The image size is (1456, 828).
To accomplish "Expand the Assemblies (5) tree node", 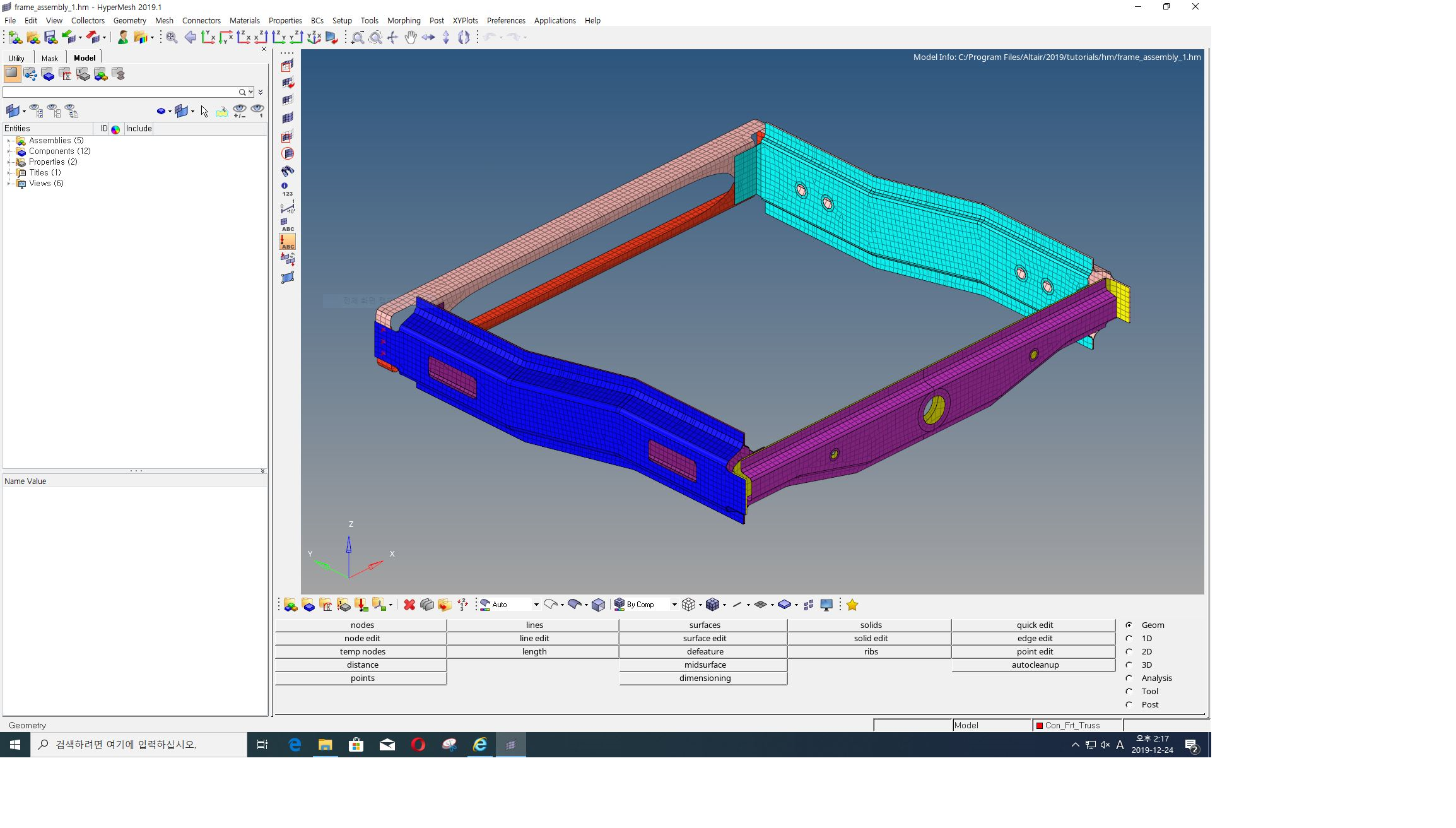I will coord(9,140).
